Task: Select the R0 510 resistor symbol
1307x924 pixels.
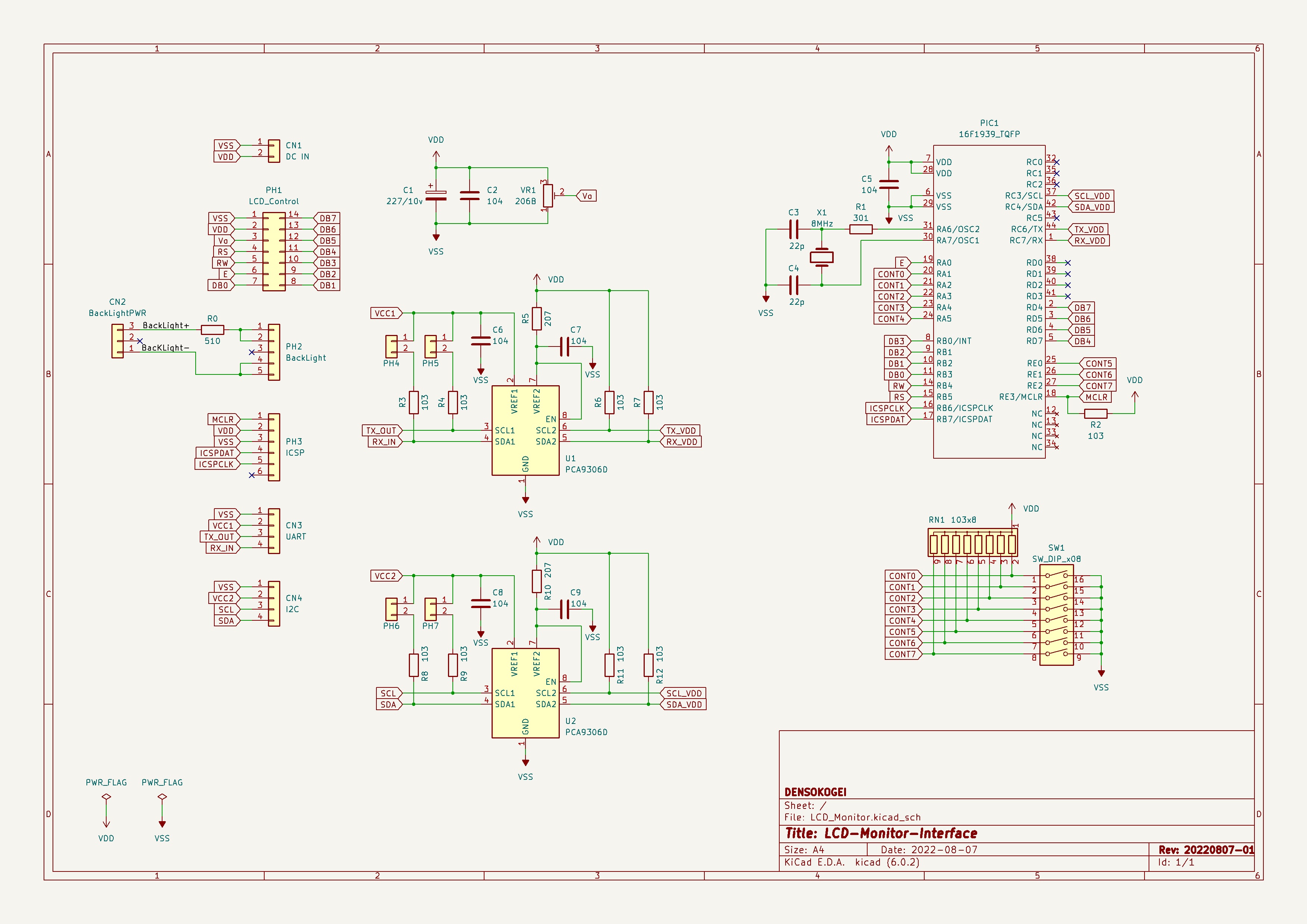Action: tap(212, 329)
